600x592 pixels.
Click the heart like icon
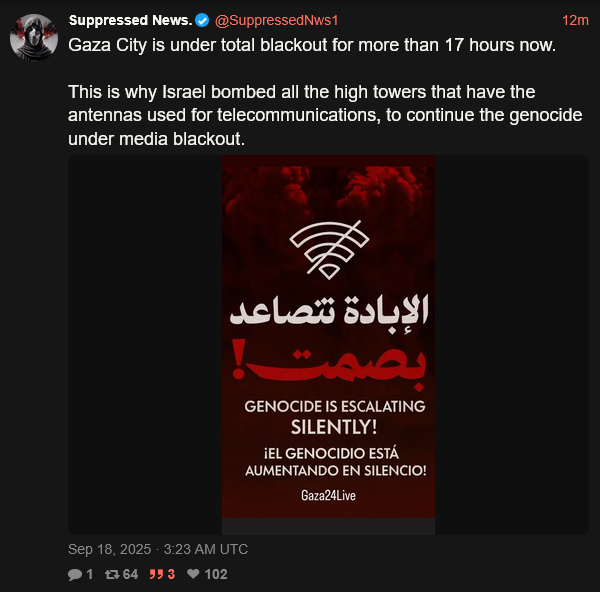pos(193,574)
